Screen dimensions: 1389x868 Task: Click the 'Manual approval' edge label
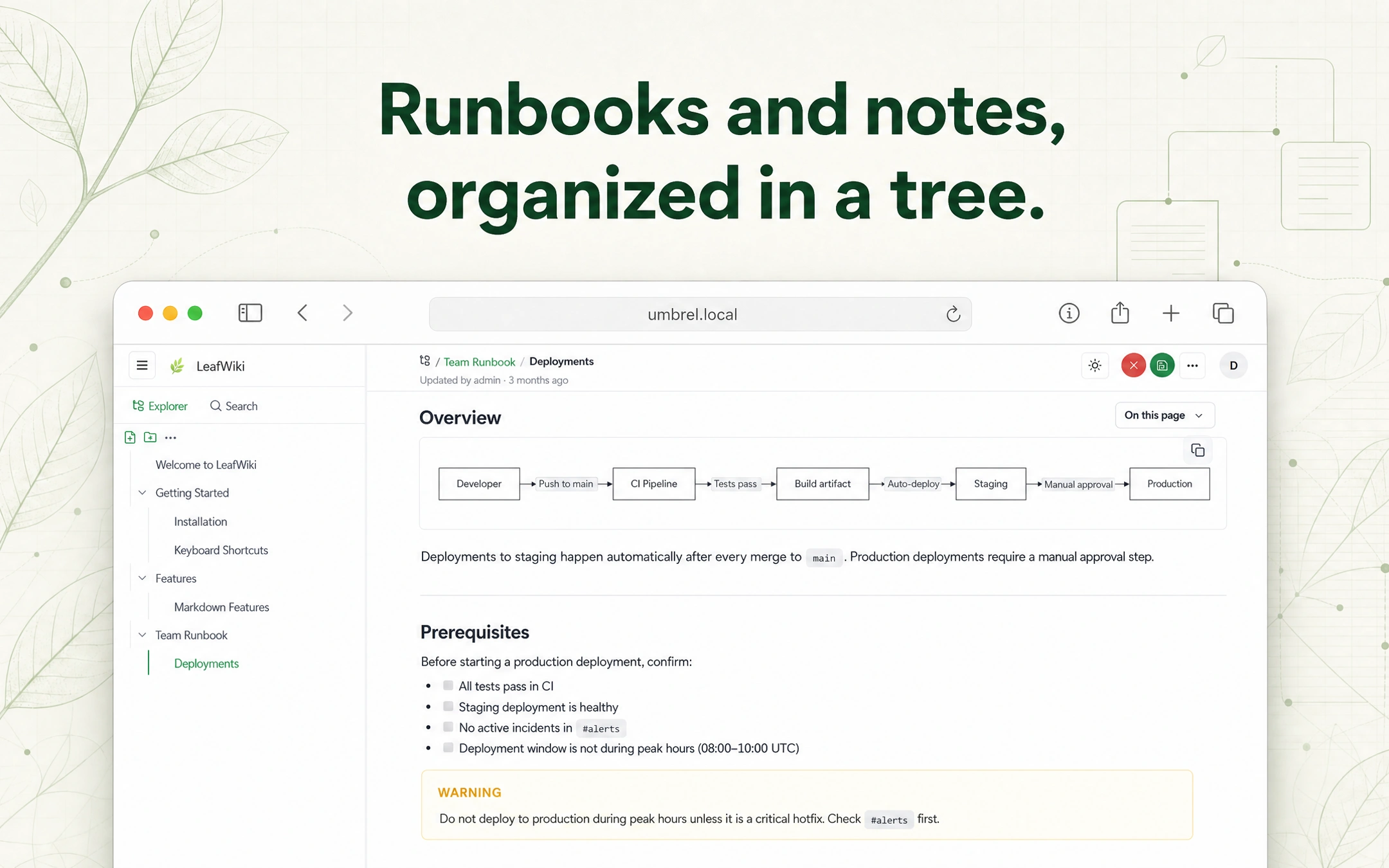click(x=1078, y=484)
